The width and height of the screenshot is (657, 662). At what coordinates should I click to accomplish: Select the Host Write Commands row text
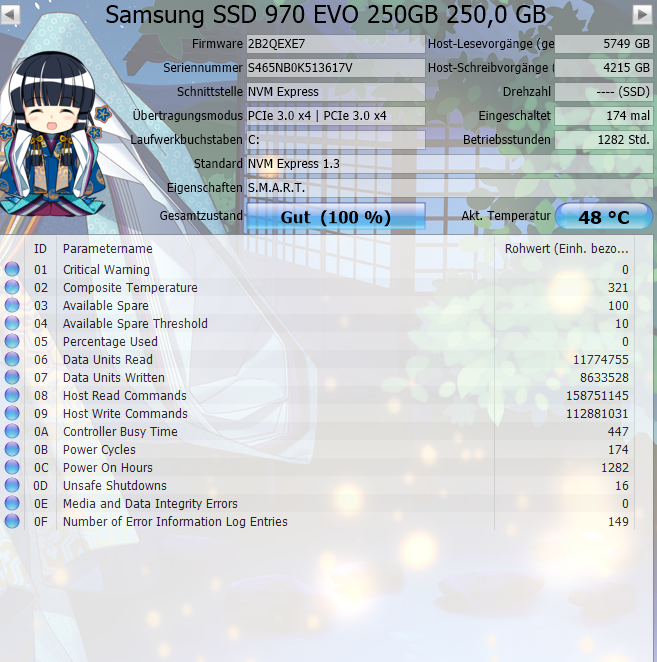(x=125, y=414)
